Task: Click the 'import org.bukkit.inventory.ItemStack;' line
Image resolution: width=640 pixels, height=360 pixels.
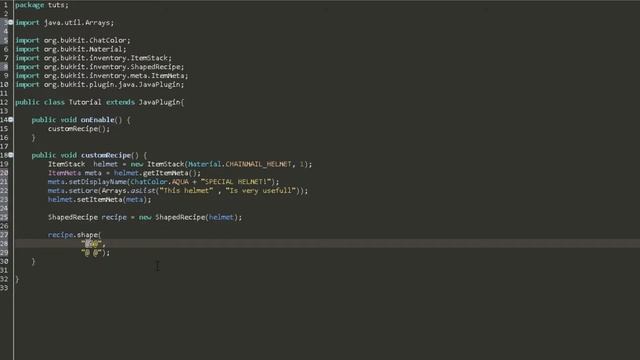Action: [x=93, y=58]
